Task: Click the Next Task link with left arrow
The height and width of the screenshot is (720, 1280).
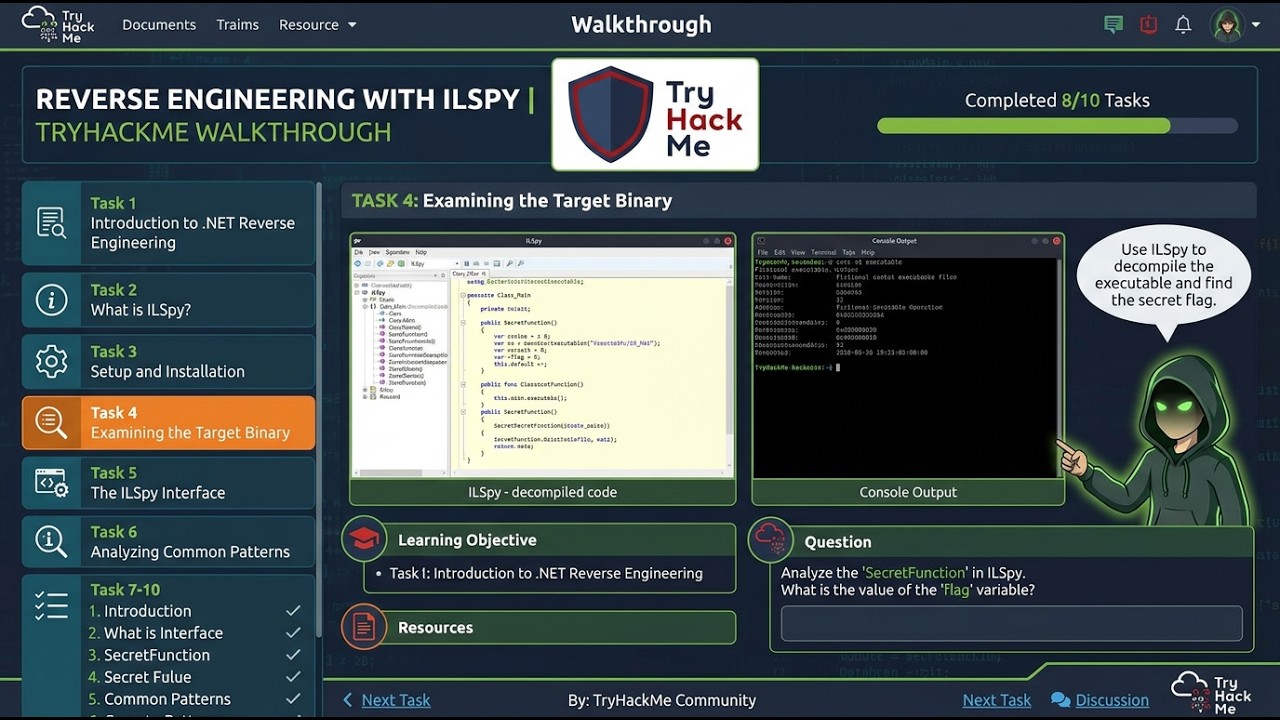Action: click(x=386, y=700)
